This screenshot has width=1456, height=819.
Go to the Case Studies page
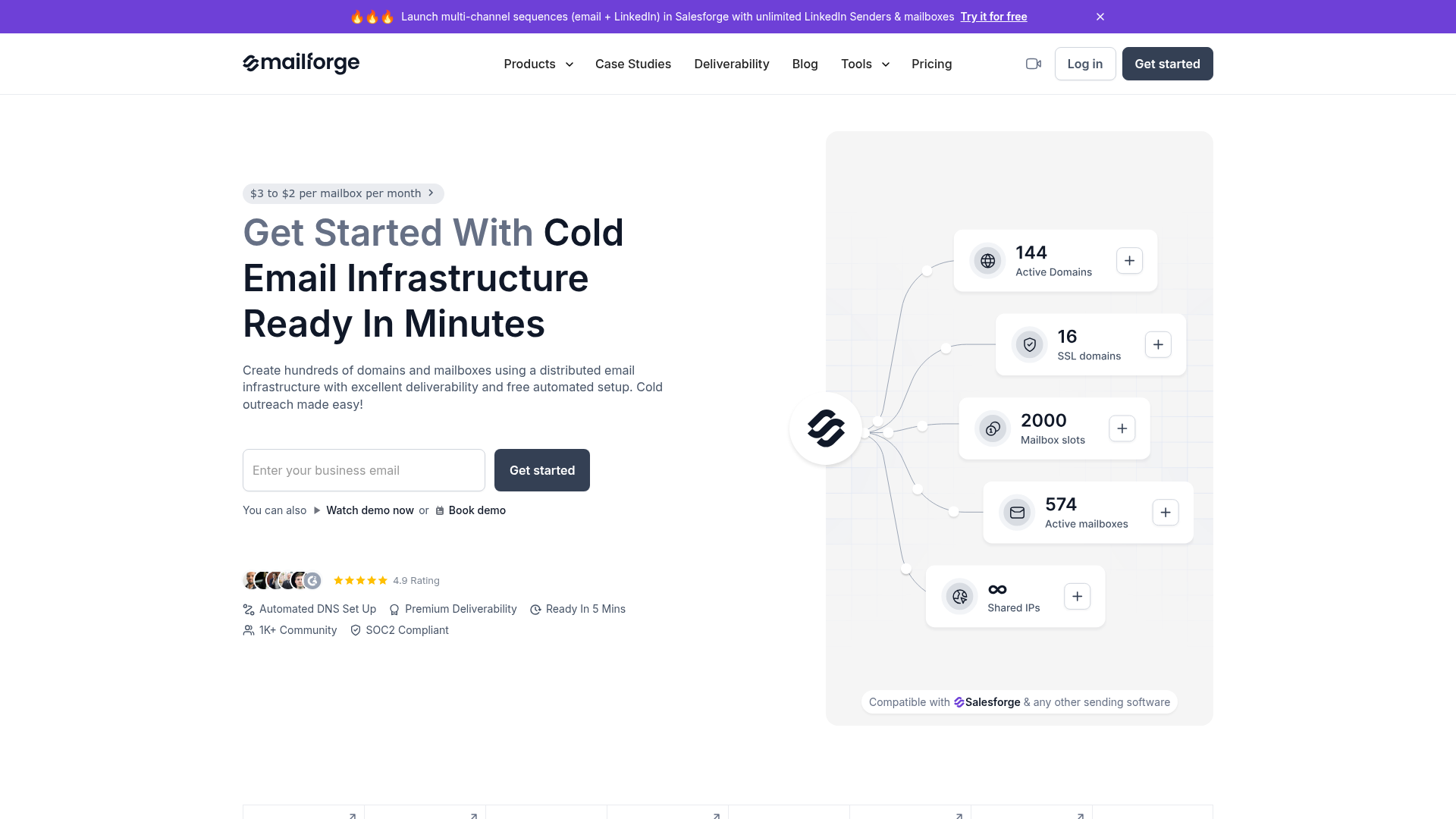click(633, 64)
